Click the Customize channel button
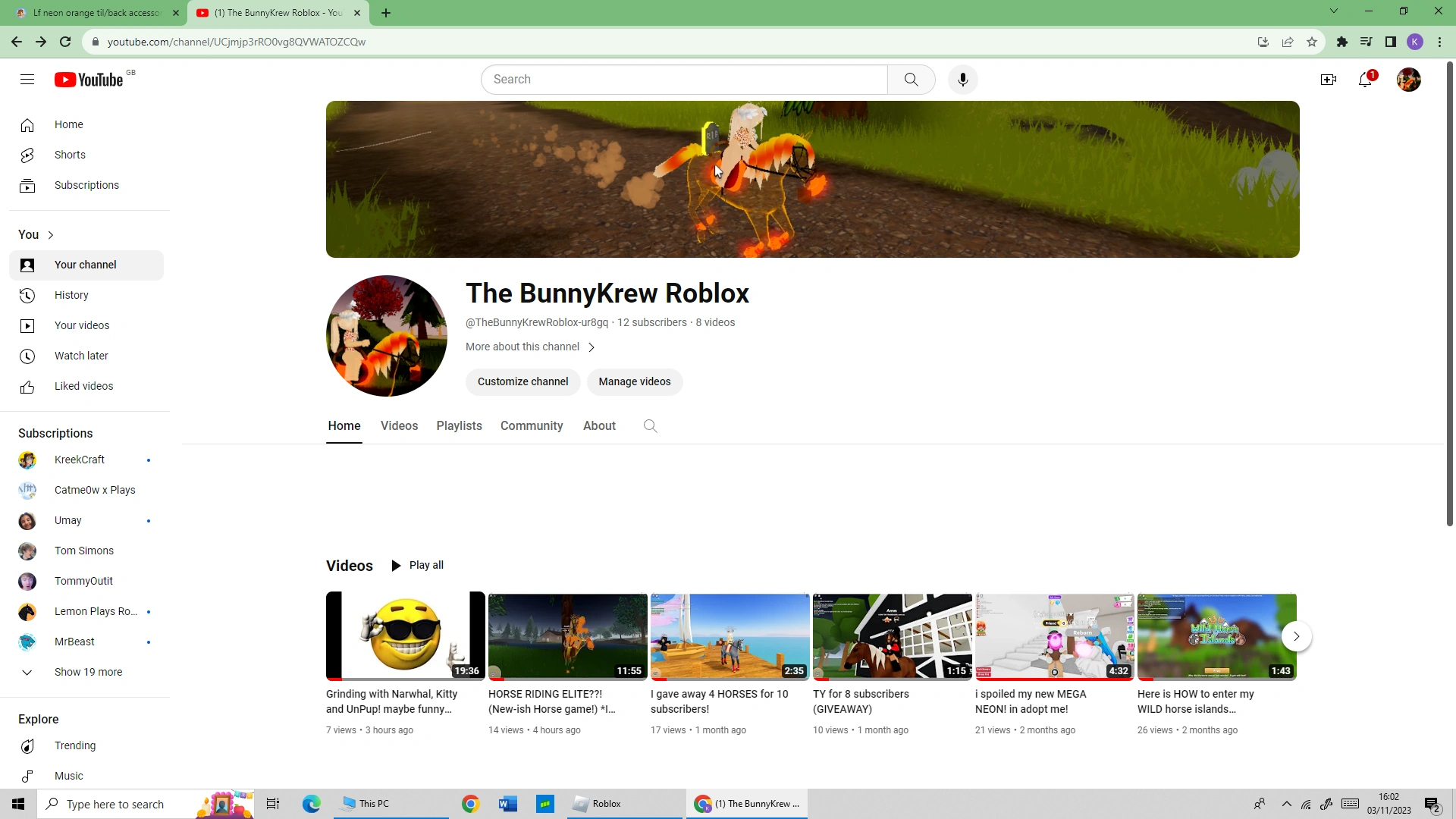 coord(522,381)
